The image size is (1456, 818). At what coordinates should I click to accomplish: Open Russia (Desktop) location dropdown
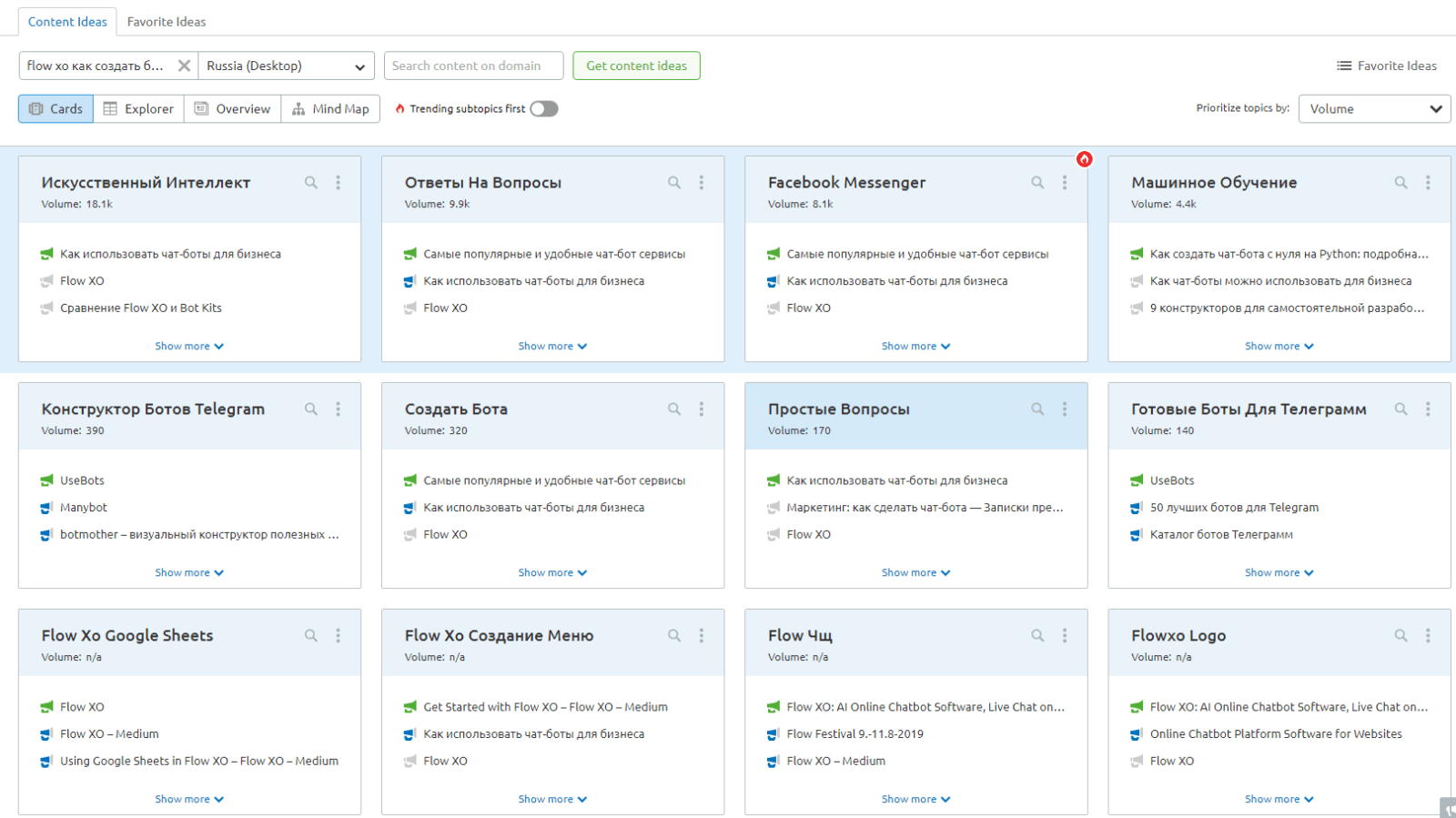pyautogui.click(x=286, y=66)
